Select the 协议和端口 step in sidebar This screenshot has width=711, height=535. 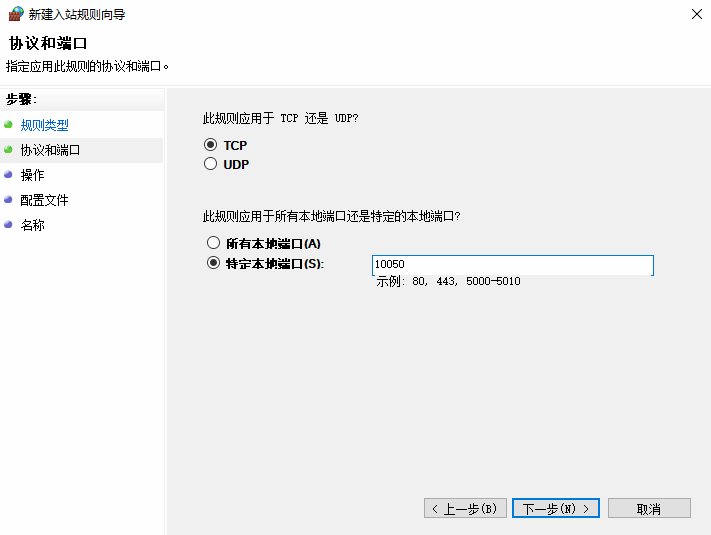(x=50, y=150)
